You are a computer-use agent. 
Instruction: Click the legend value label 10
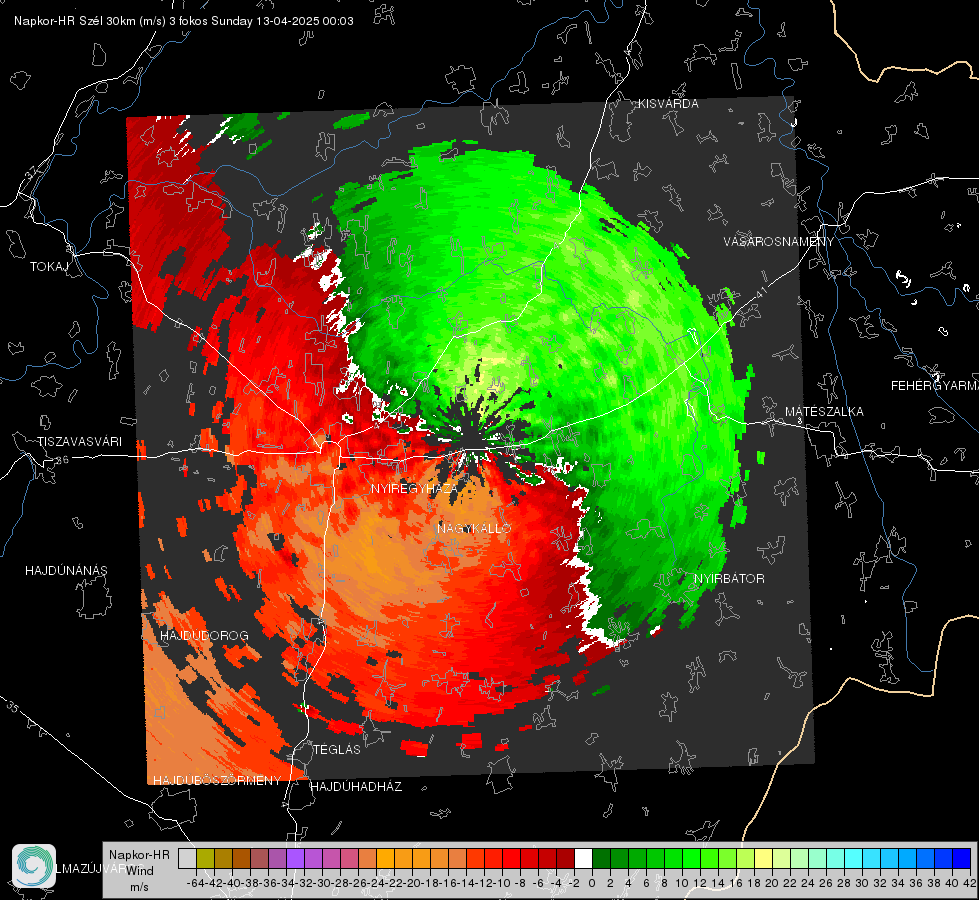pyautogui.click(x=682, y=883)
